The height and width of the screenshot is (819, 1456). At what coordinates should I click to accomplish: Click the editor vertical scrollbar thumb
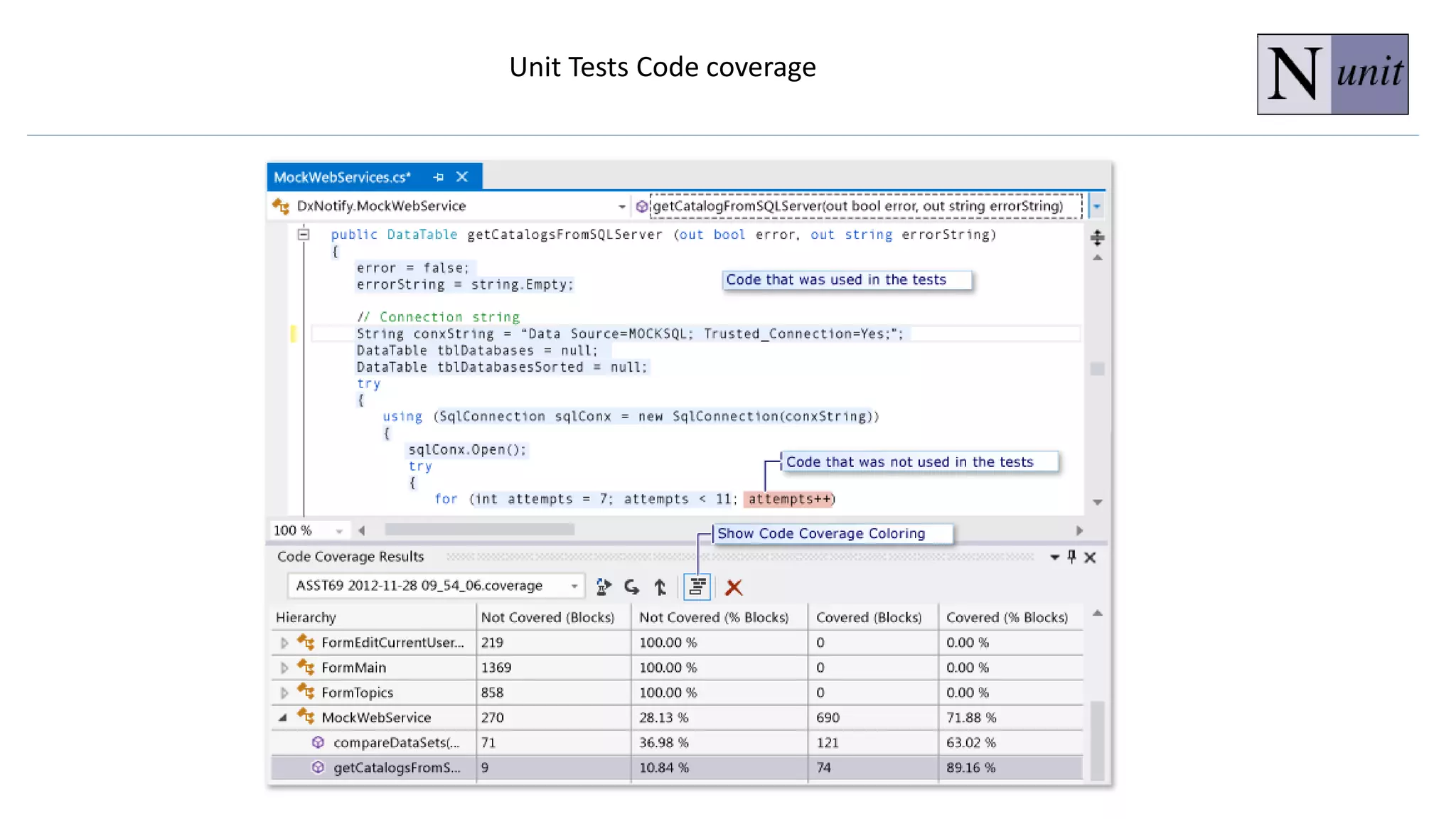pos(1097,369)
